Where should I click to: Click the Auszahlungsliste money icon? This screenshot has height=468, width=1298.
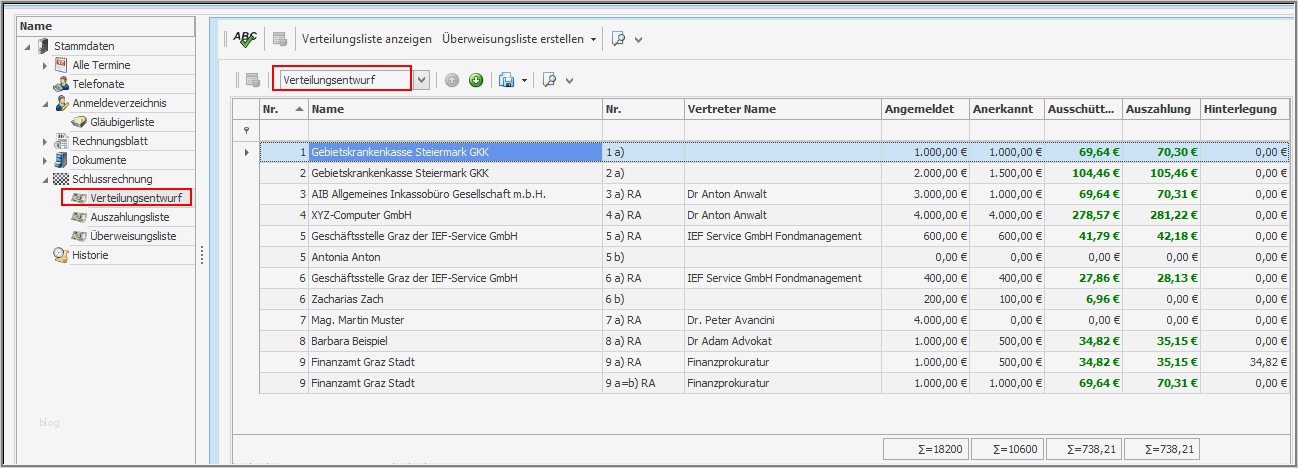coord(79,217)
